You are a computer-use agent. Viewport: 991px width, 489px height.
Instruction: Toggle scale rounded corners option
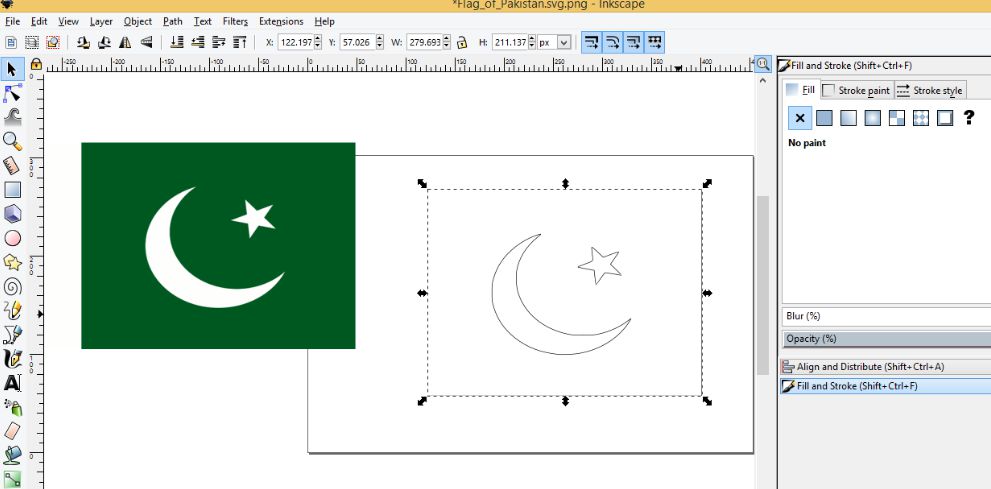click(612, 42)
